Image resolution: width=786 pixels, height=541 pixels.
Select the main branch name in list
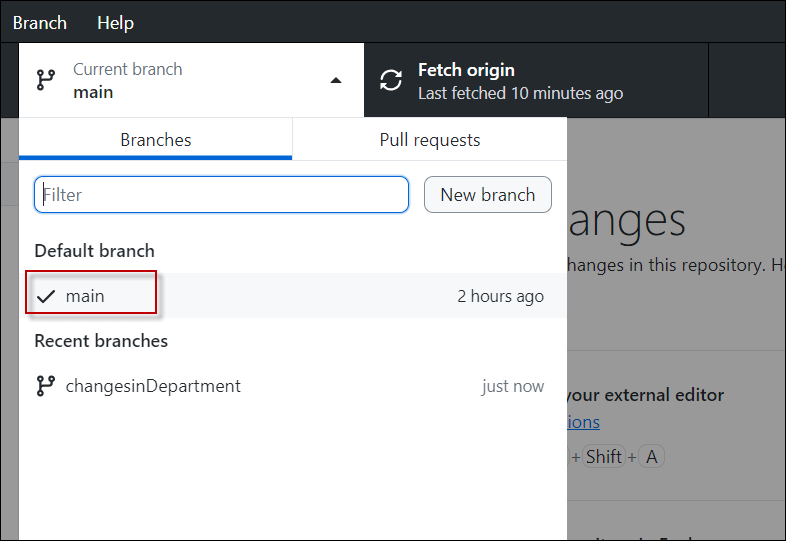pos(85,296)
